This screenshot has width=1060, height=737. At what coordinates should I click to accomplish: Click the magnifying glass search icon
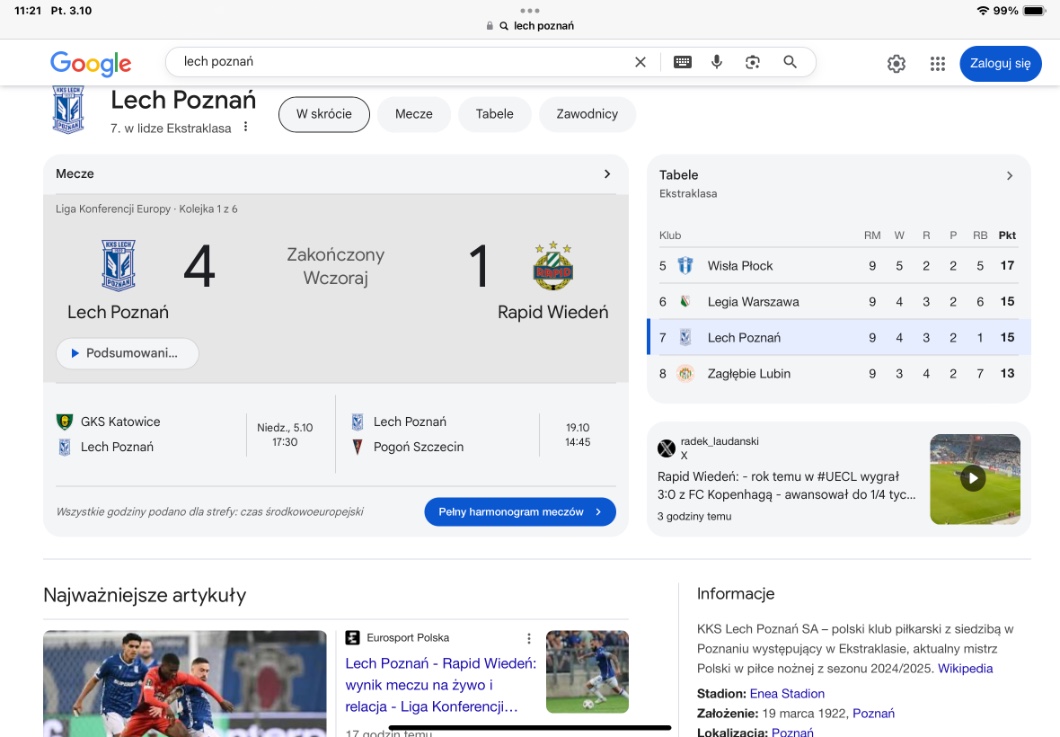point(790,62)
